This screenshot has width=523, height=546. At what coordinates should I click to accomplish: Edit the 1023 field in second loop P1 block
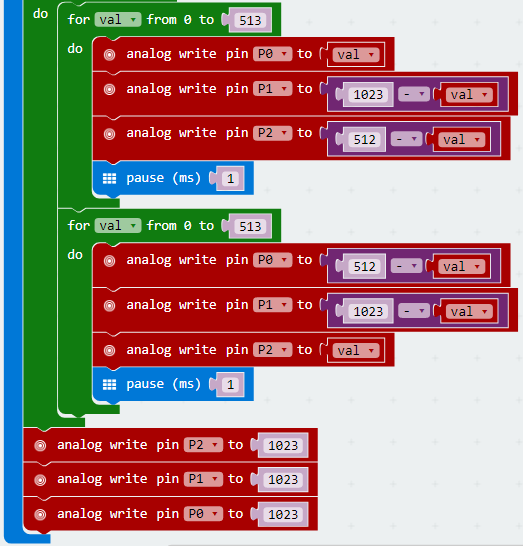pos(368,311)
